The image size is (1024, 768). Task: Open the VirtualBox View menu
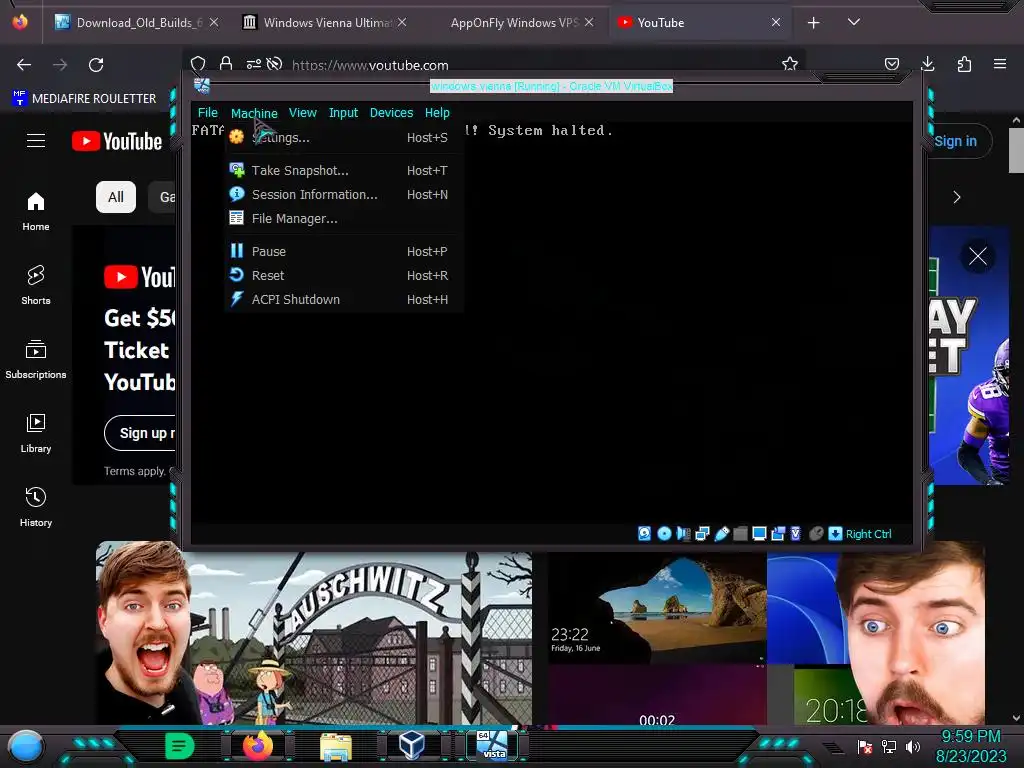[302, 112]
